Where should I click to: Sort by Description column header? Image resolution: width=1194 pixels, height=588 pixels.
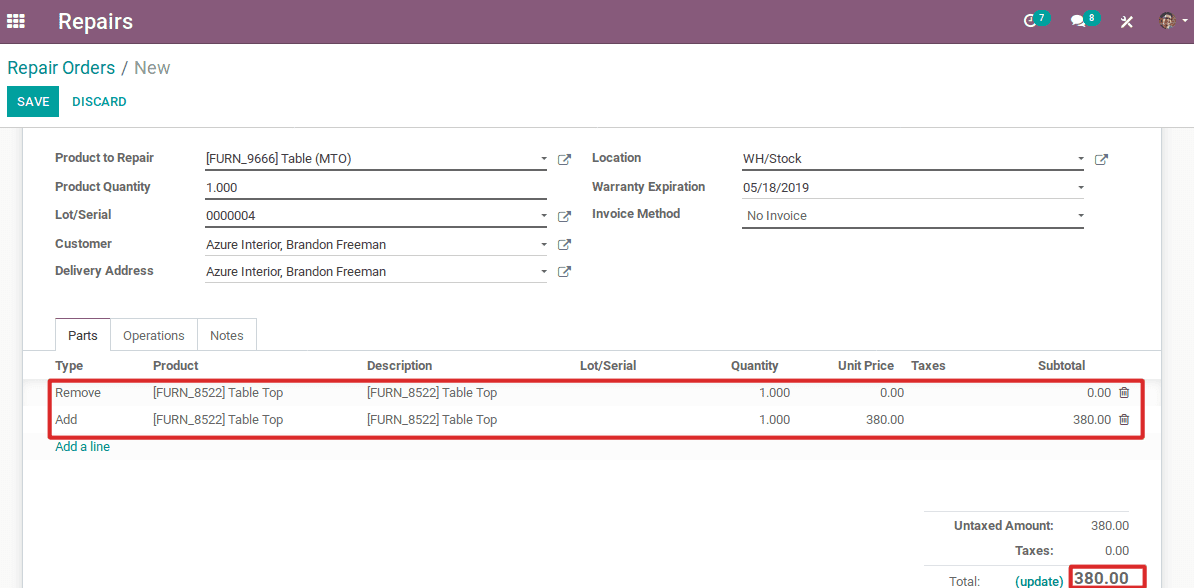coord(399,366)
